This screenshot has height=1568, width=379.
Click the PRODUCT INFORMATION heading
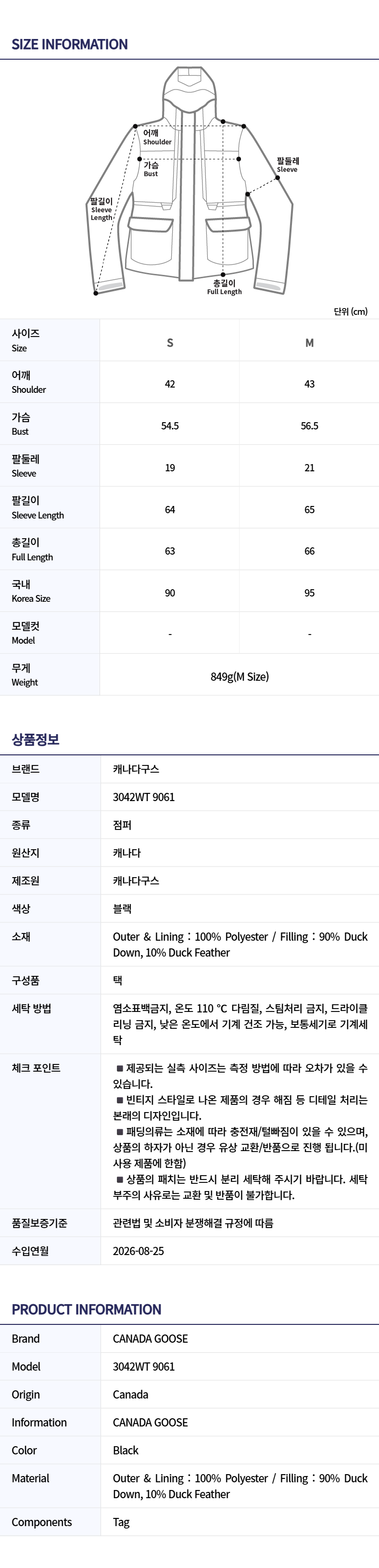pyautogui.click(x=87, y=1309)
